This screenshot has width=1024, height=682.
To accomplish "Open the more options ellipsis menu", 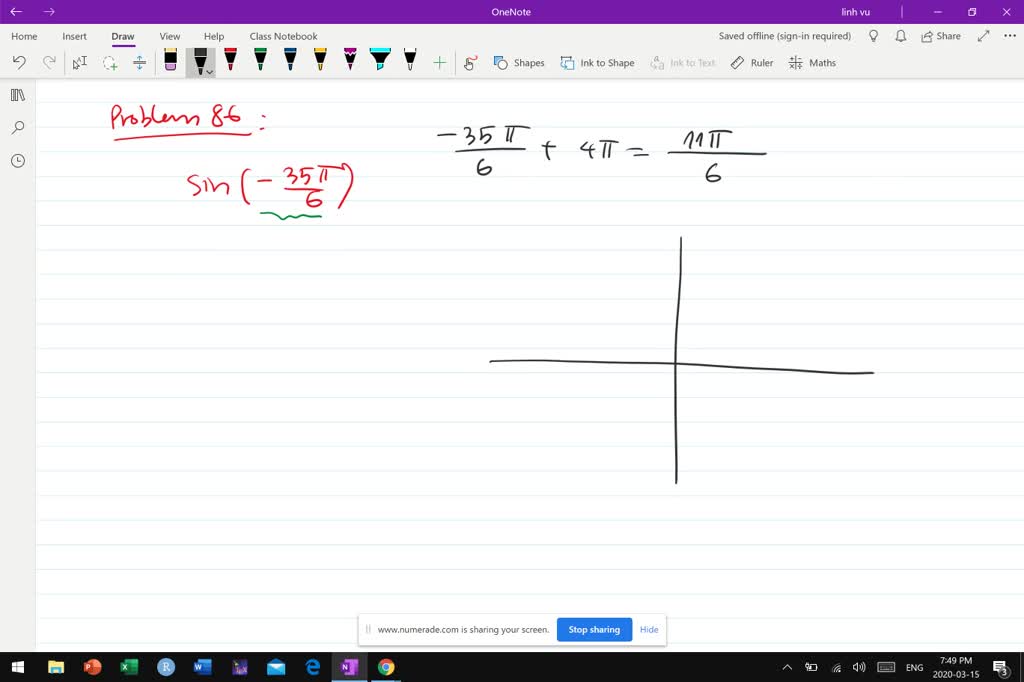I will pos(1010,36).
